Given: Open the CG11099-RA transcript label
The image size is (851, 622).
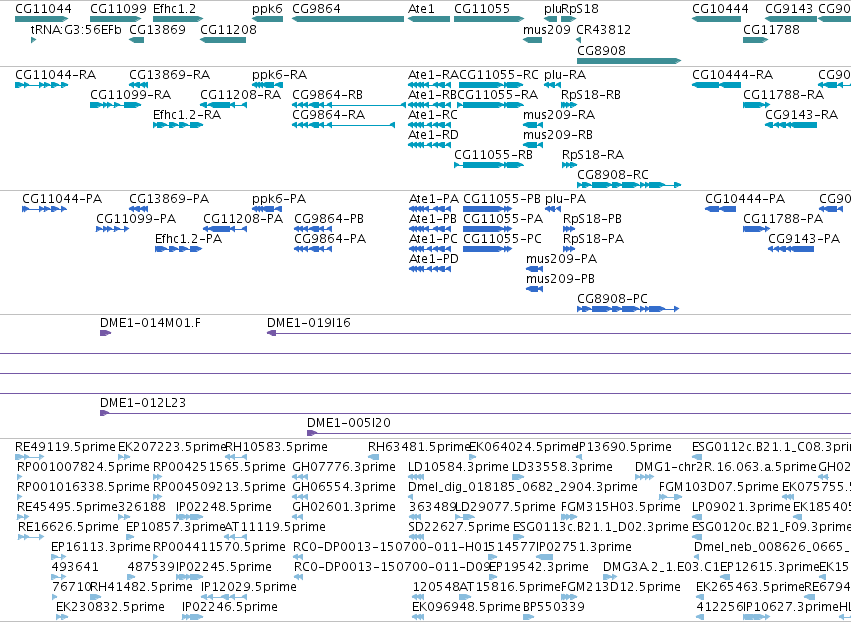Looking at the screenshot, I should [x=130, y=94].
